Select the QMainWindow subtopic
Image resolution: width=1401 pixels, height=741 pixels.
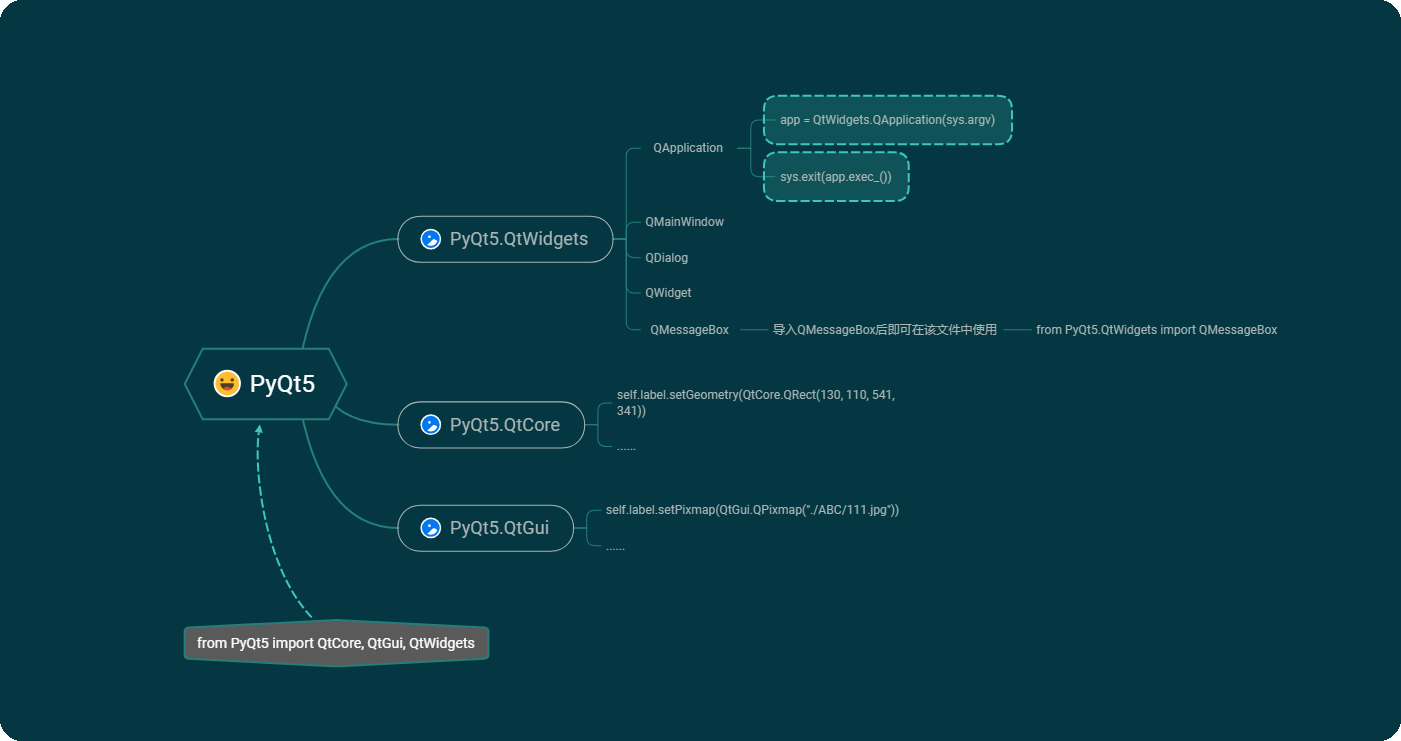684,222
